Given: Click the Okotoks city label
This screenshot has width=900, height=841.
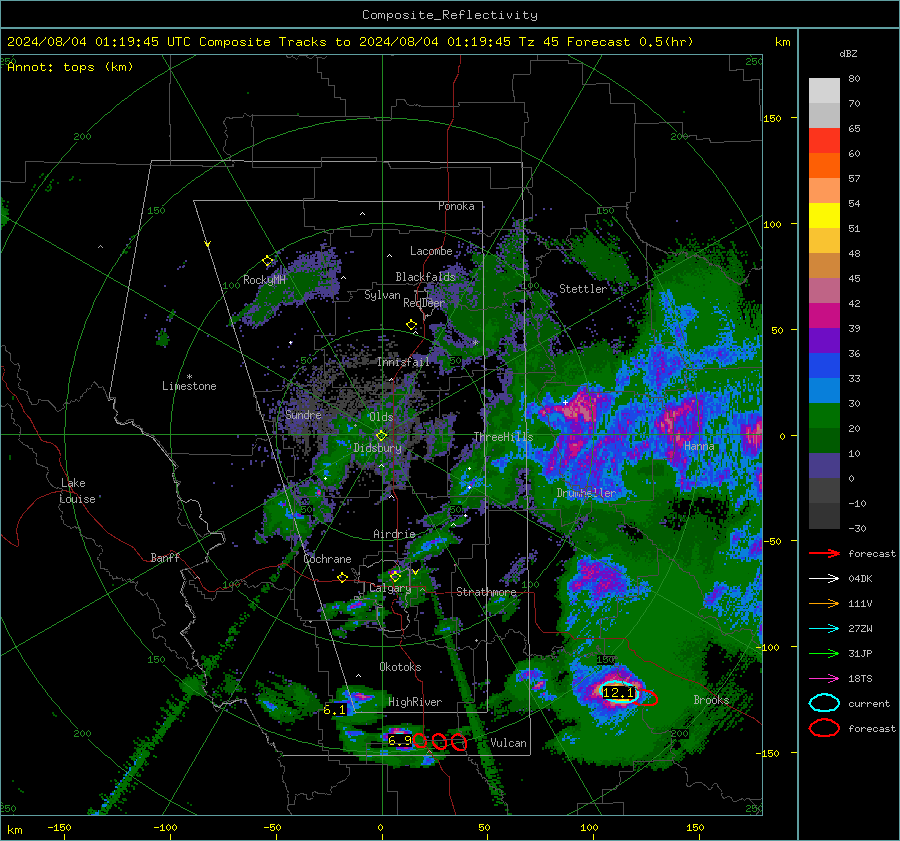Looking at the screenshot, I should pyautogui.click(x=400, y=667).
